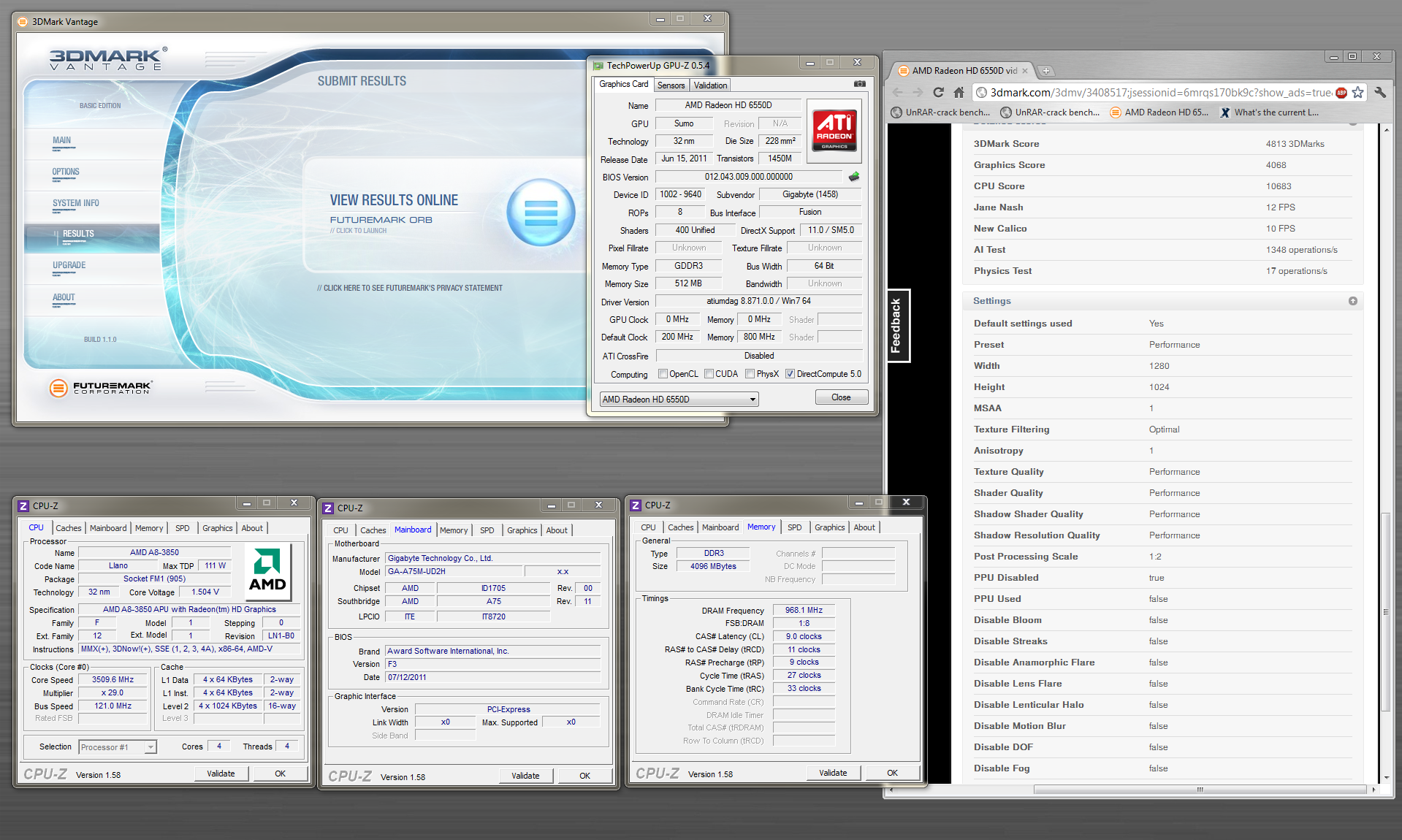Click the browser vertical scrollbar thumb

[x=1386, y=614]
